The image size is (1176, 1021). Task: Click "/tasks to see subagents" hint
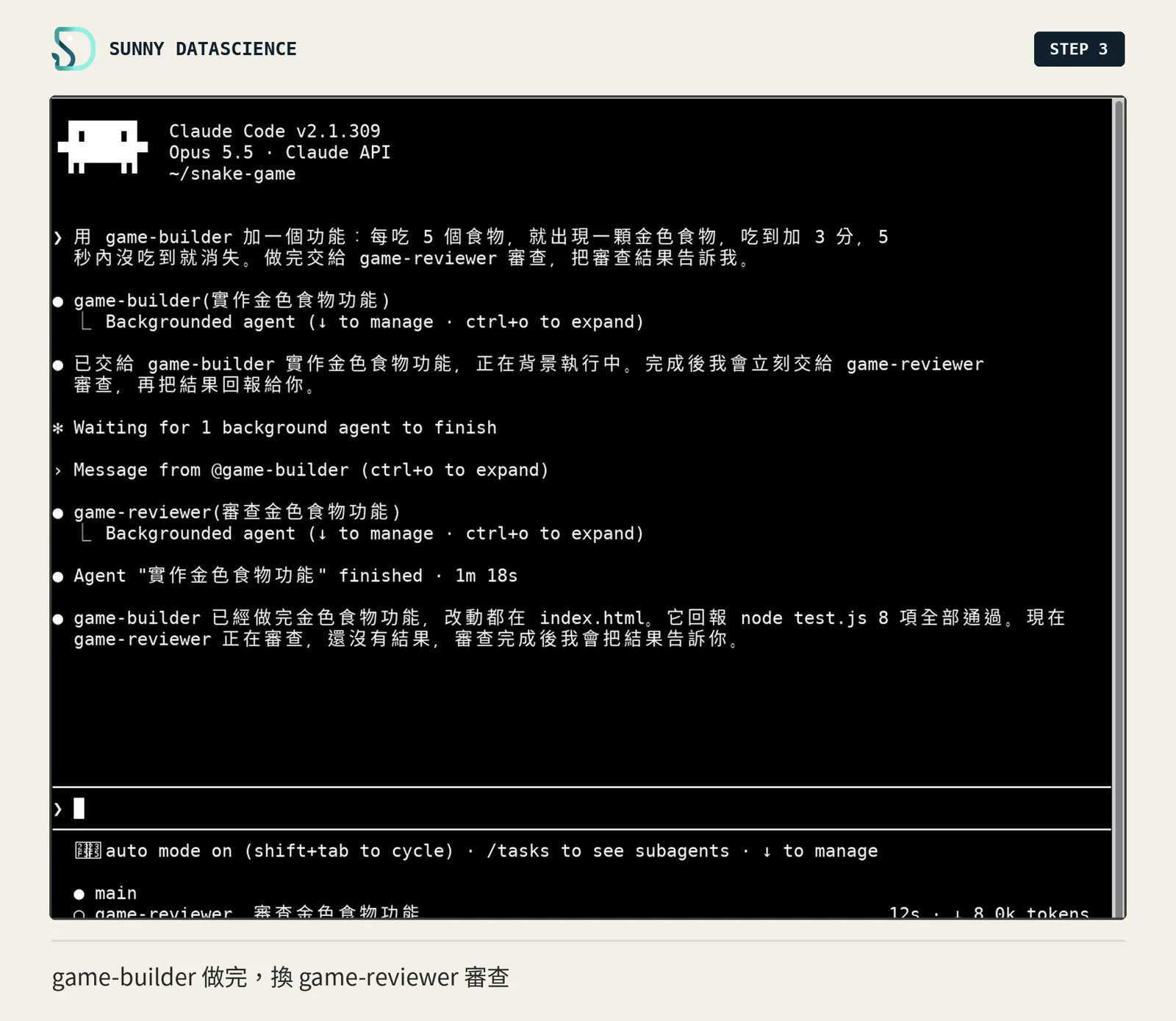coord(608,851)
